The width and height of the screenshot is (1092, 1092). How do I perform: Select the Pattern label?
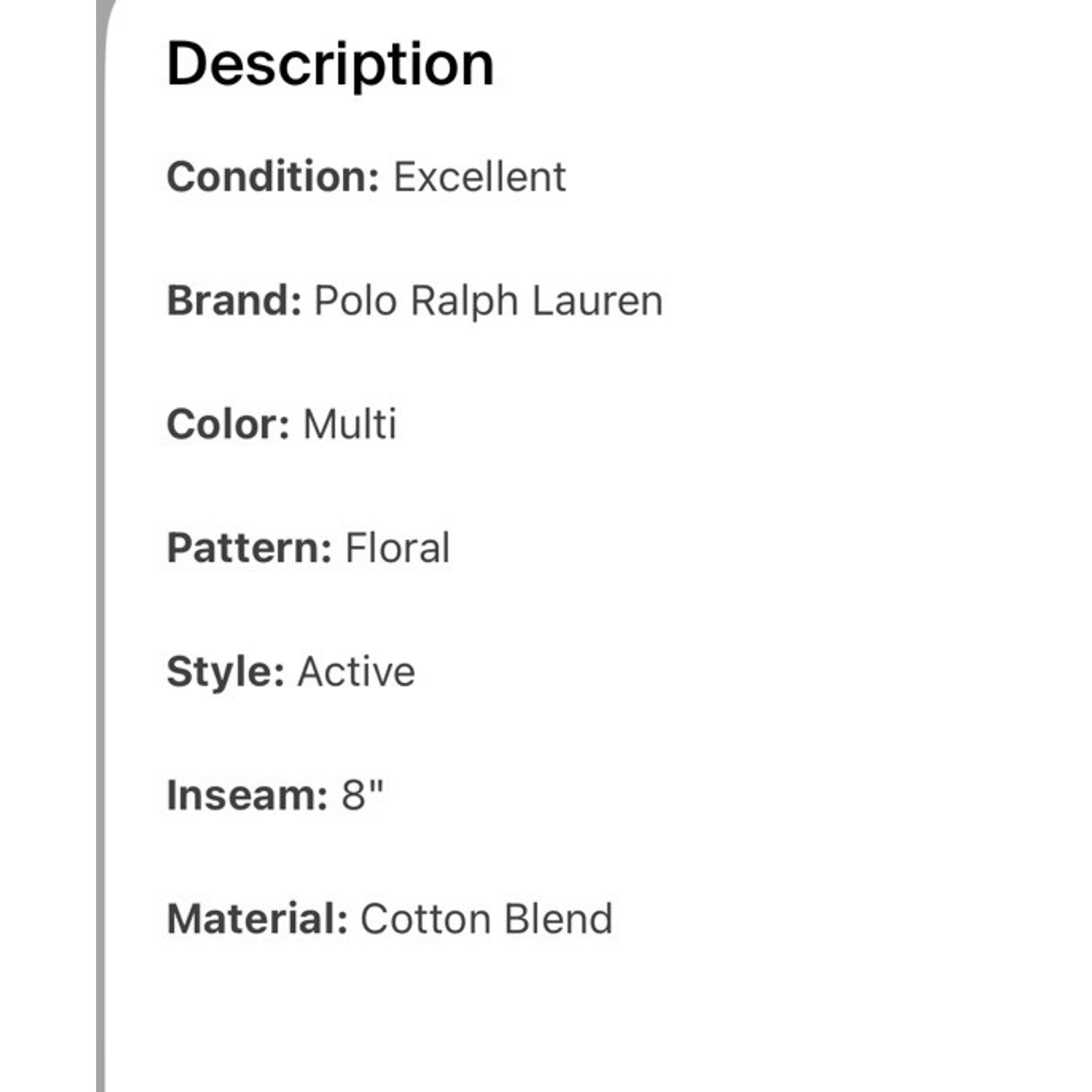click(x=249, y=547)
